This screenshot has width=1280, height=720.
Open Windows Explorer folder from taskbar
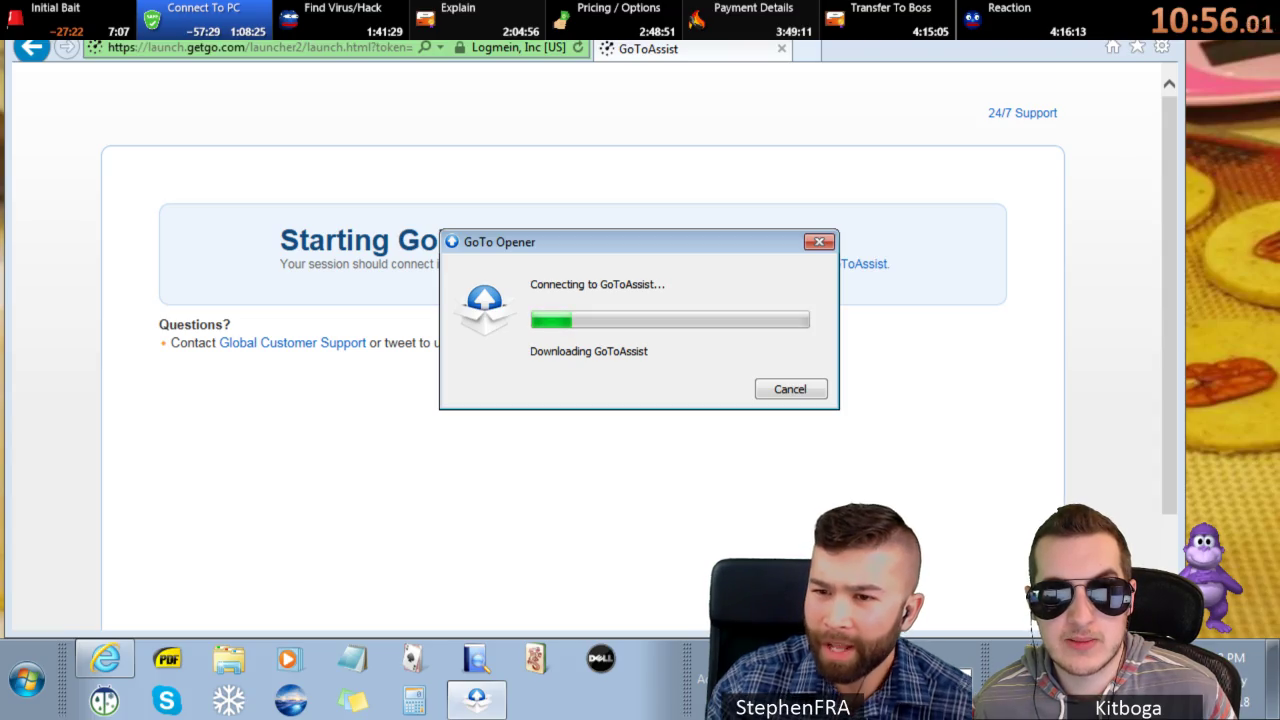(x=229, y=659)
